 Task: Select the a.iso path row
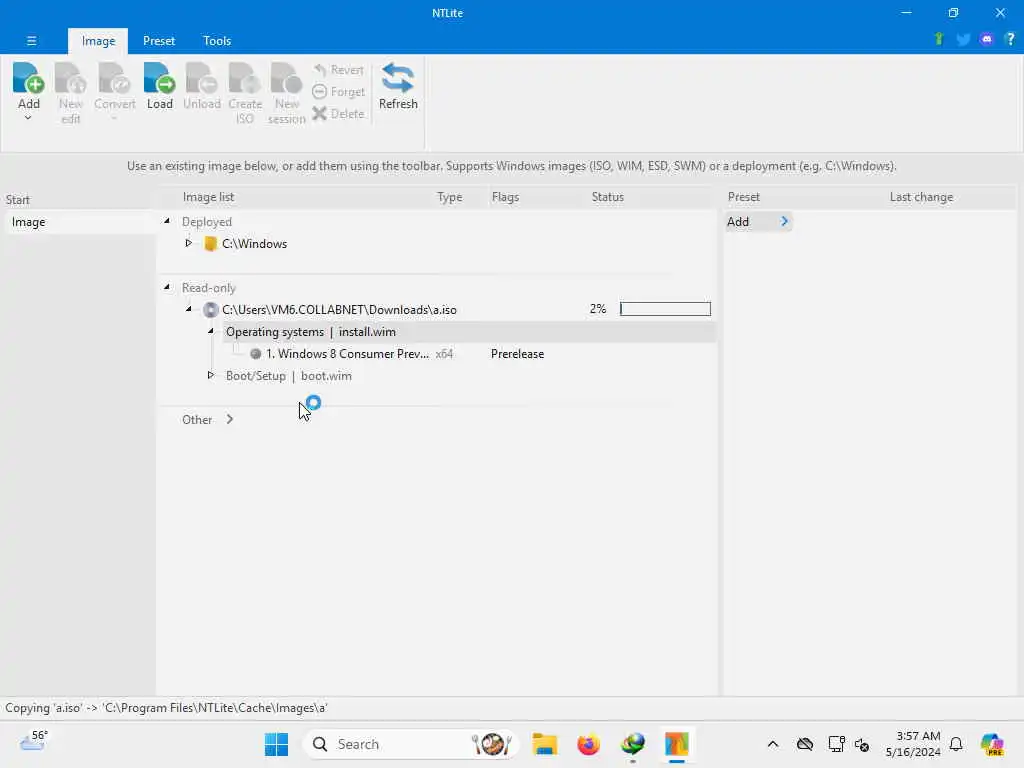click(x=339, y=310)
